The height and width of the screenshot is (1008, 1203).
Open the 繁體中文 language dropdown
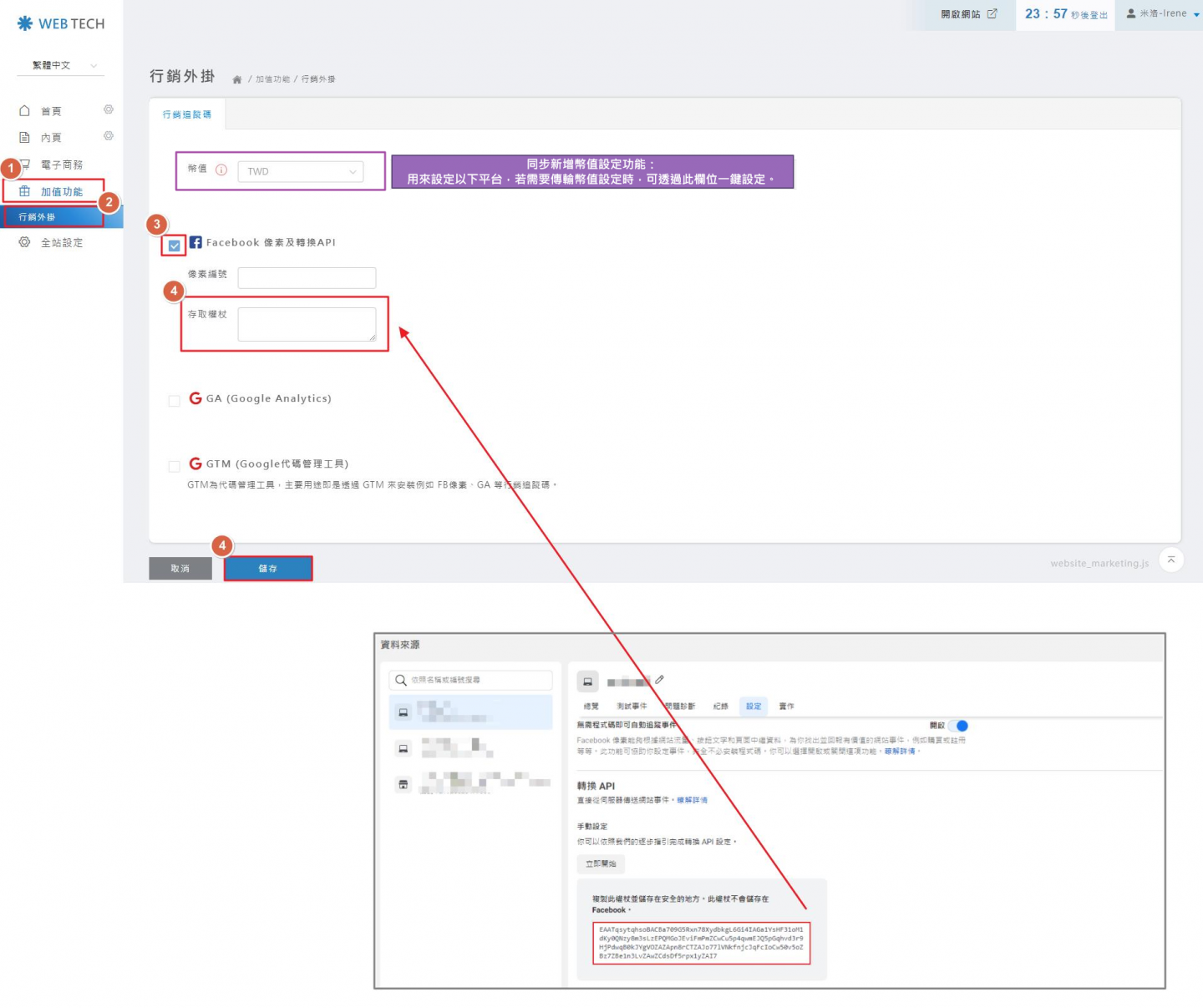[x=63, y=65]
